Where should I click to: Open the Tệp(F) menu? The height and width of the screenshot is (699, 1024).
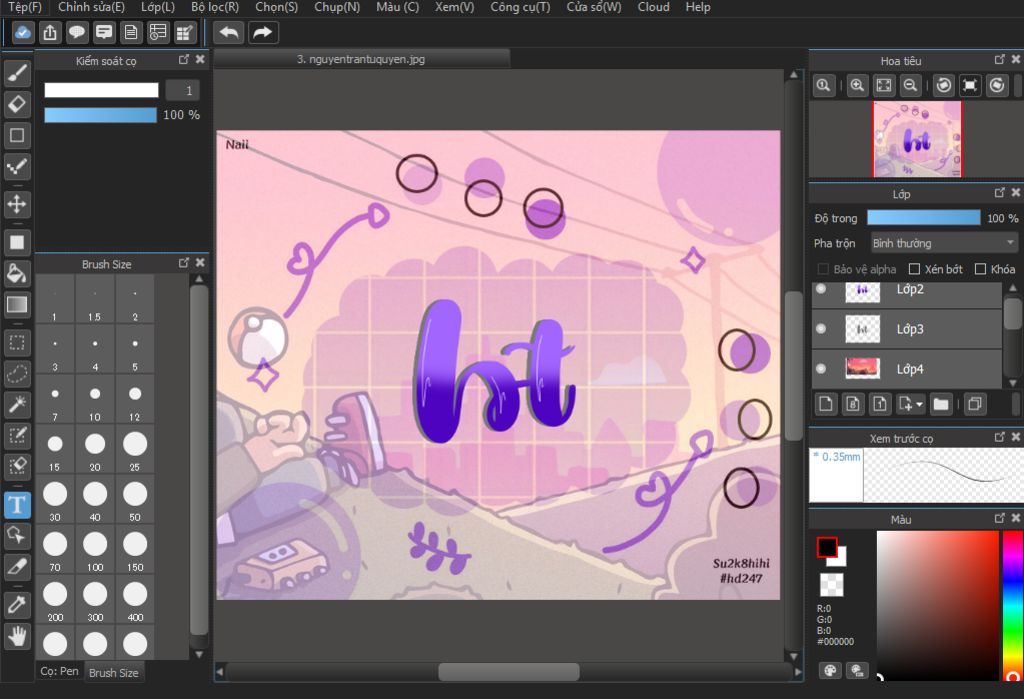coord(25,7)
